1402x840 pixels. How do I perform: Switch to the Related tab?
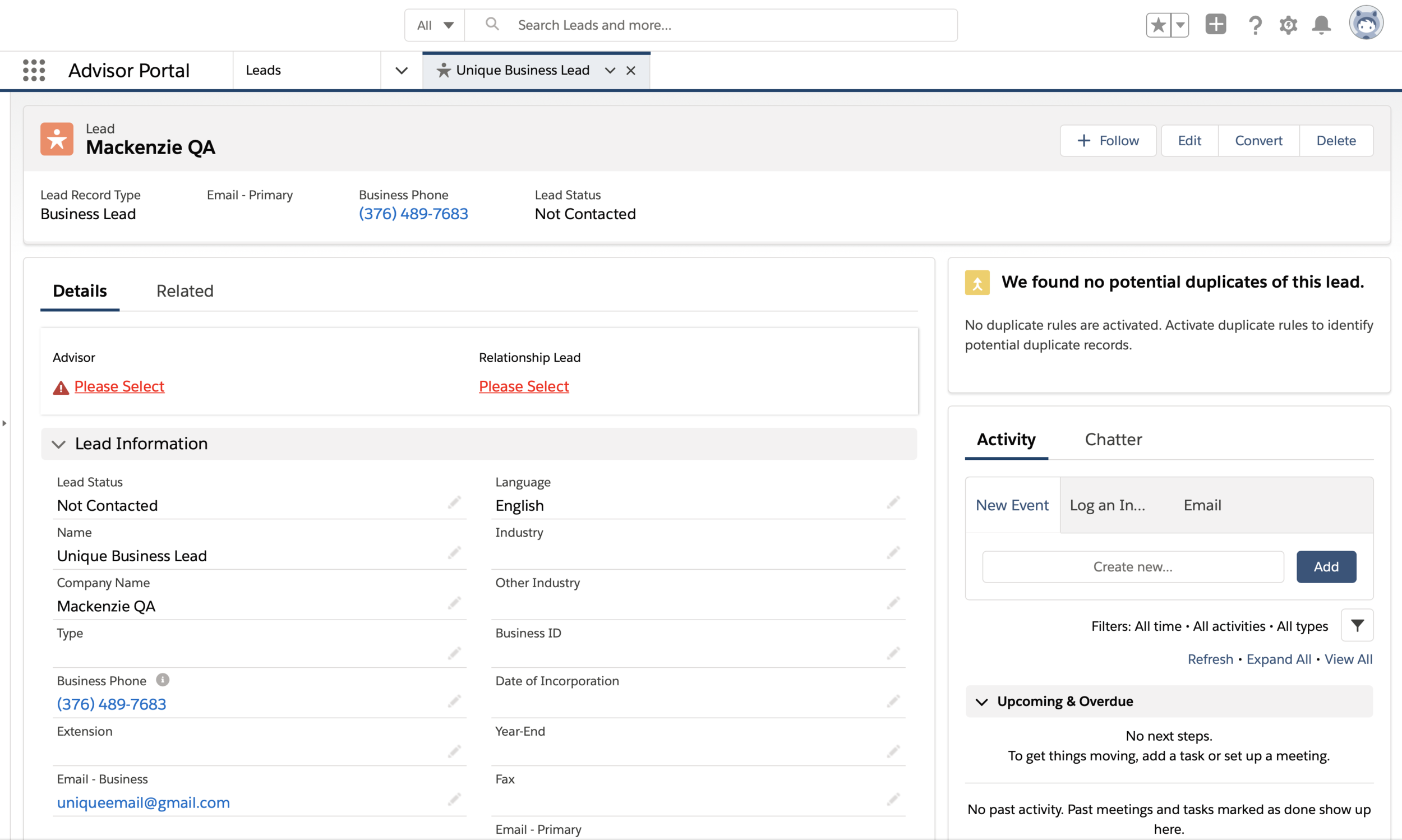(185, 291)
